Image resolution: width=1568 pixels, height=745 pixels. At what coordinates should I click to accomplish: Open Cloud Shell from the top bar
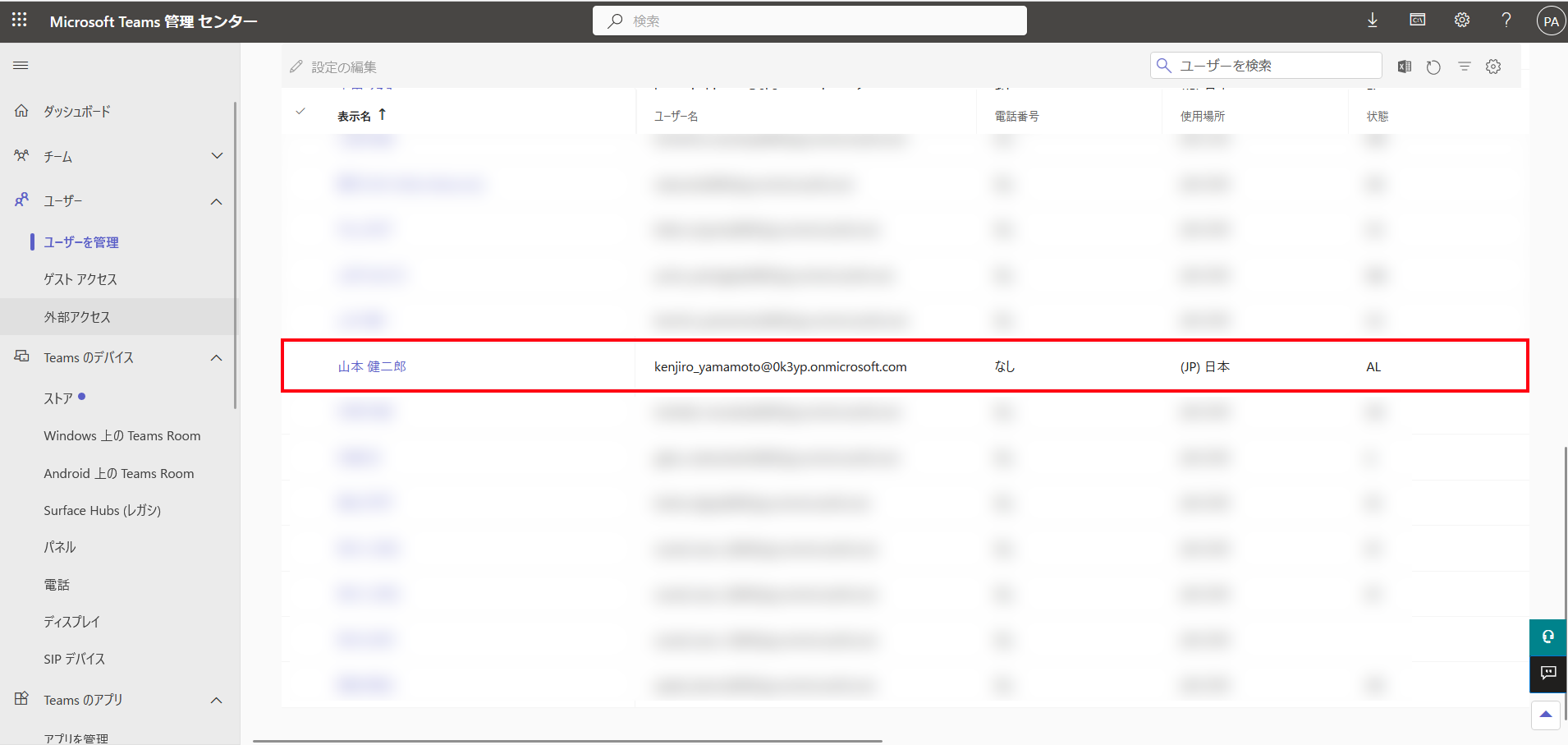point(1418,21)
